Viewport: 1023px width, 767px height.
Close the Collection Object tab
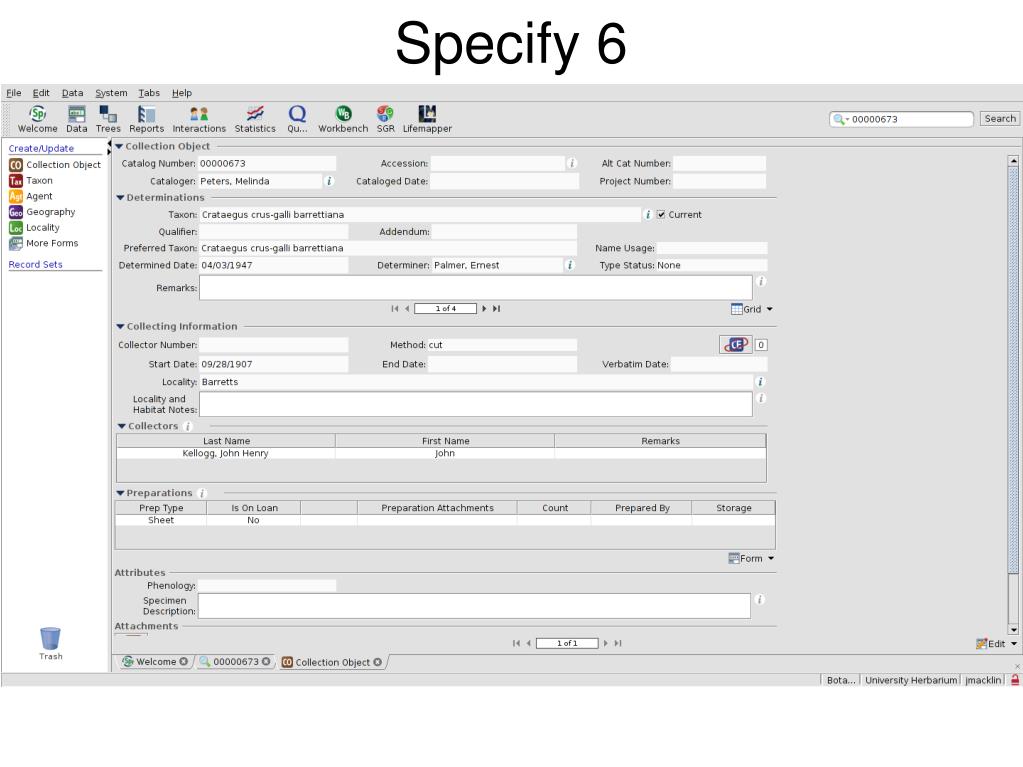[377, 662]
